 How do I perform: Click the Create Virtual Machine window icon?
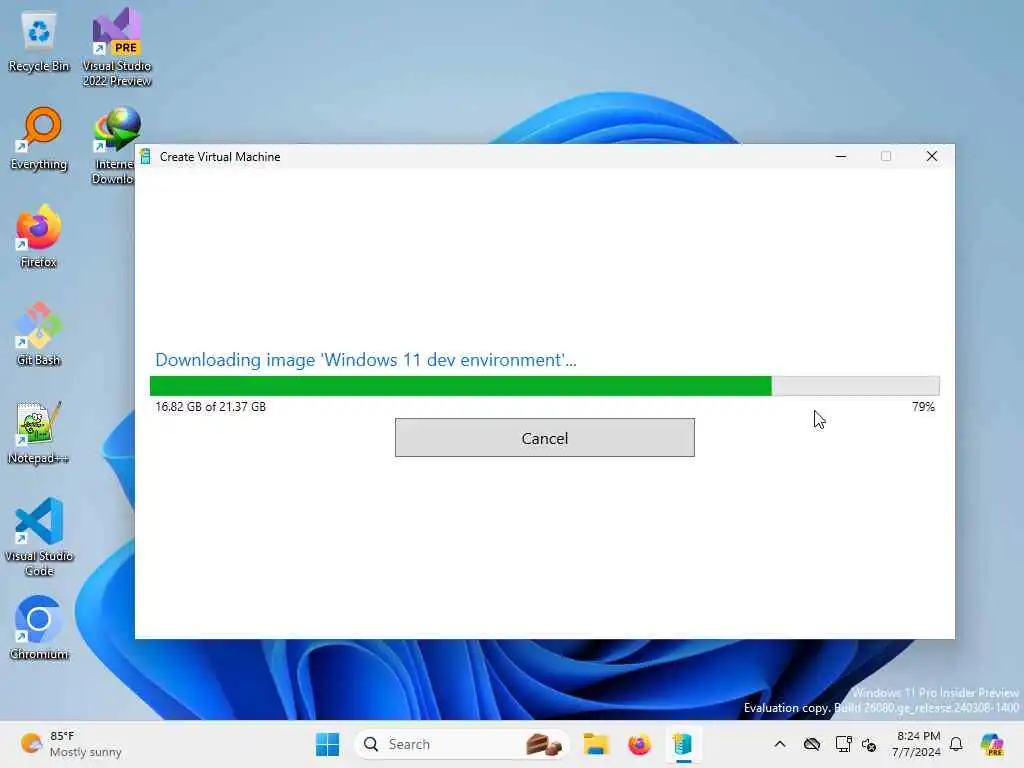(146, 157)
